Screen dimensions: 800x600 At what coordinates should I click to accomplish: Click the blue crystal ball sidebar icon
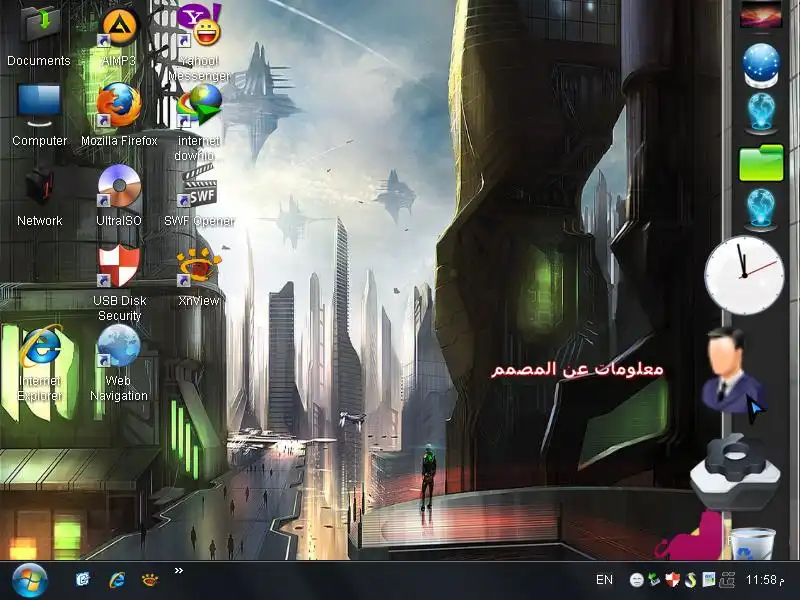point(761,65)
